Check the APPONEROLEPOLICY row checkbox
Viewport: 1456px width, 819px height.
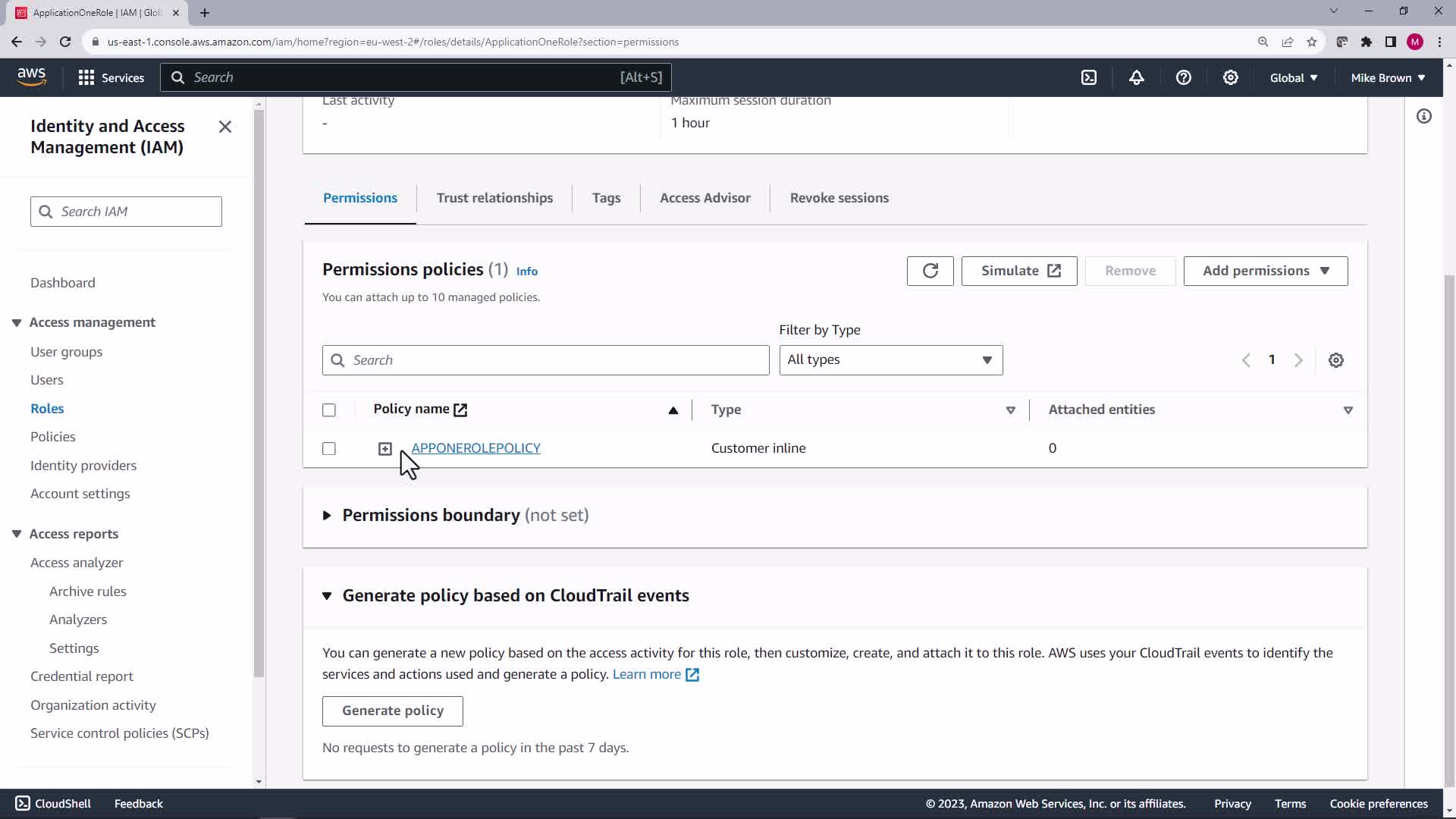(329, 449)
